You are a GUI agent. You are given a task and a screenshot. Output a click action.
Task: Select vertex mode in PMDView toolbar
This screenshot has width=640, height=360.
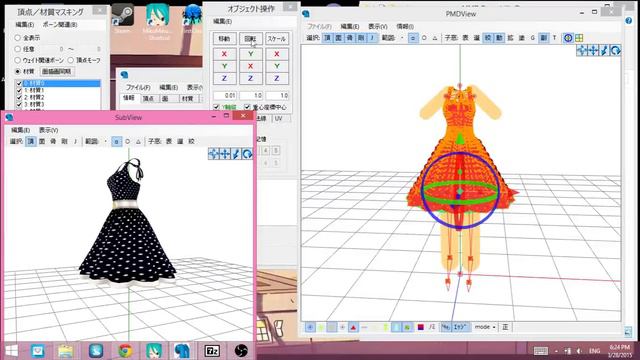click(x=327, y=38)
